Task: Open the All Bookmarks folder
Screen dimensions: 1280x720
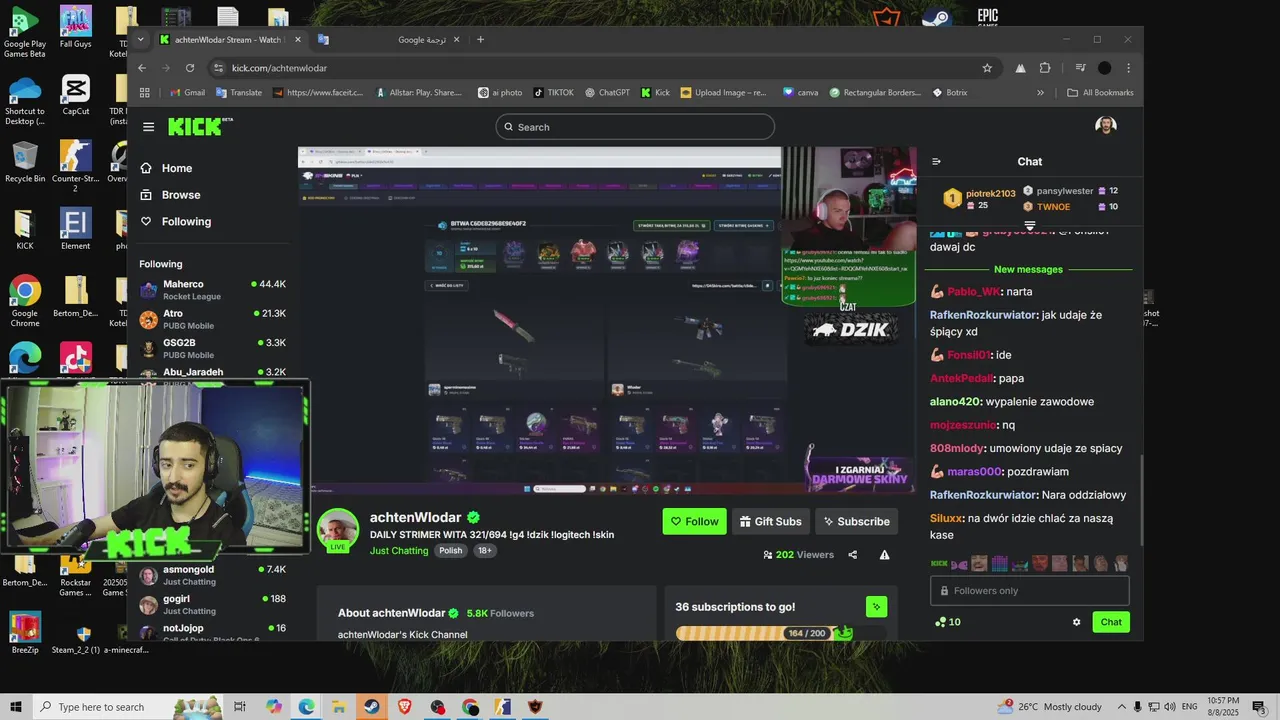Action: point(1101,92)
